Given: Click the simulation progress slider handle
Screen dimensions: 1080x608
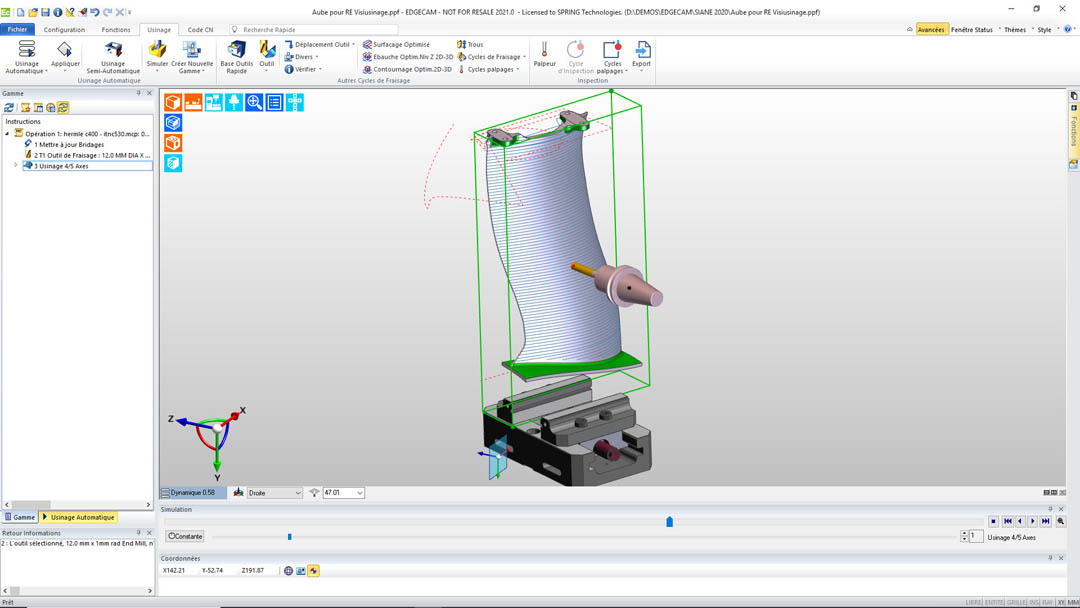Looking at the screenshot, I should coord(669,522).
